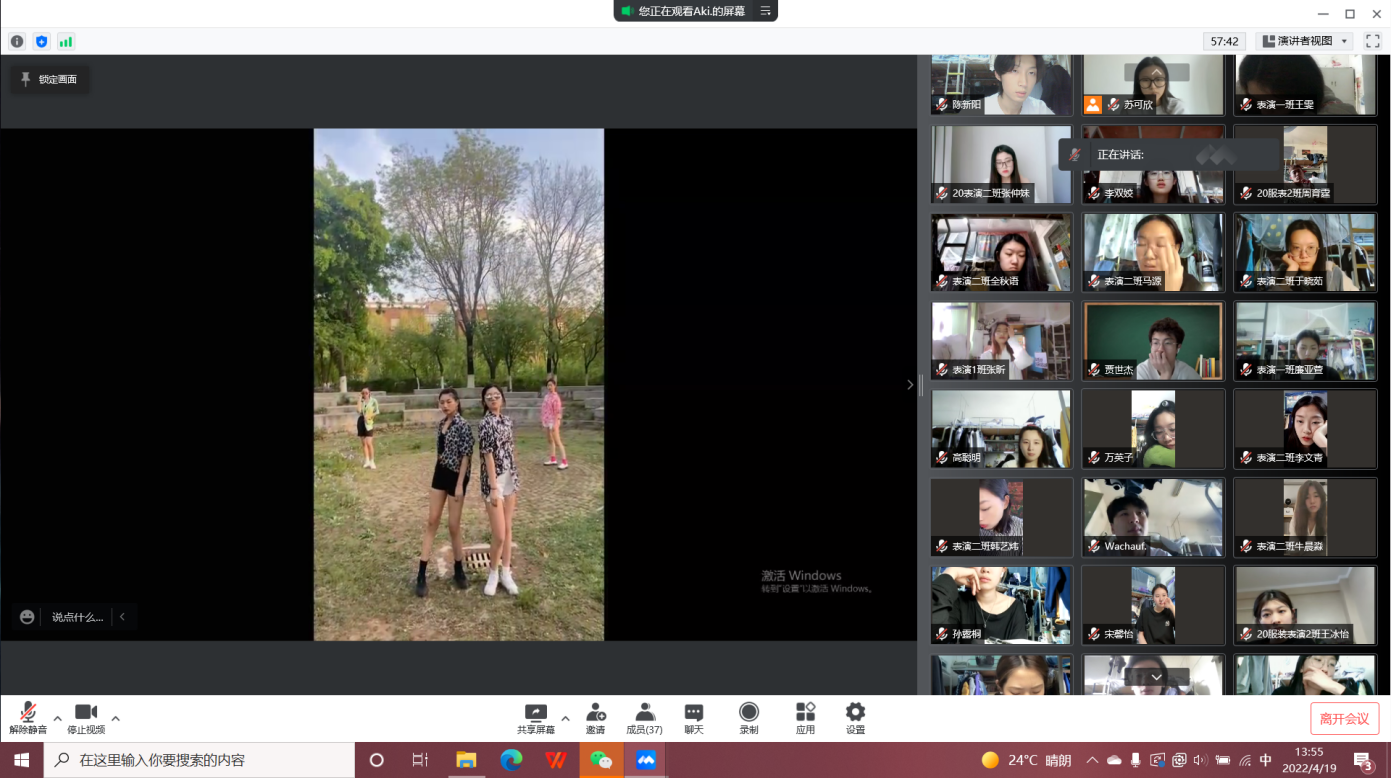Click the Windows taskbar search box
The image size is (1391, 778).
point(199,760)
